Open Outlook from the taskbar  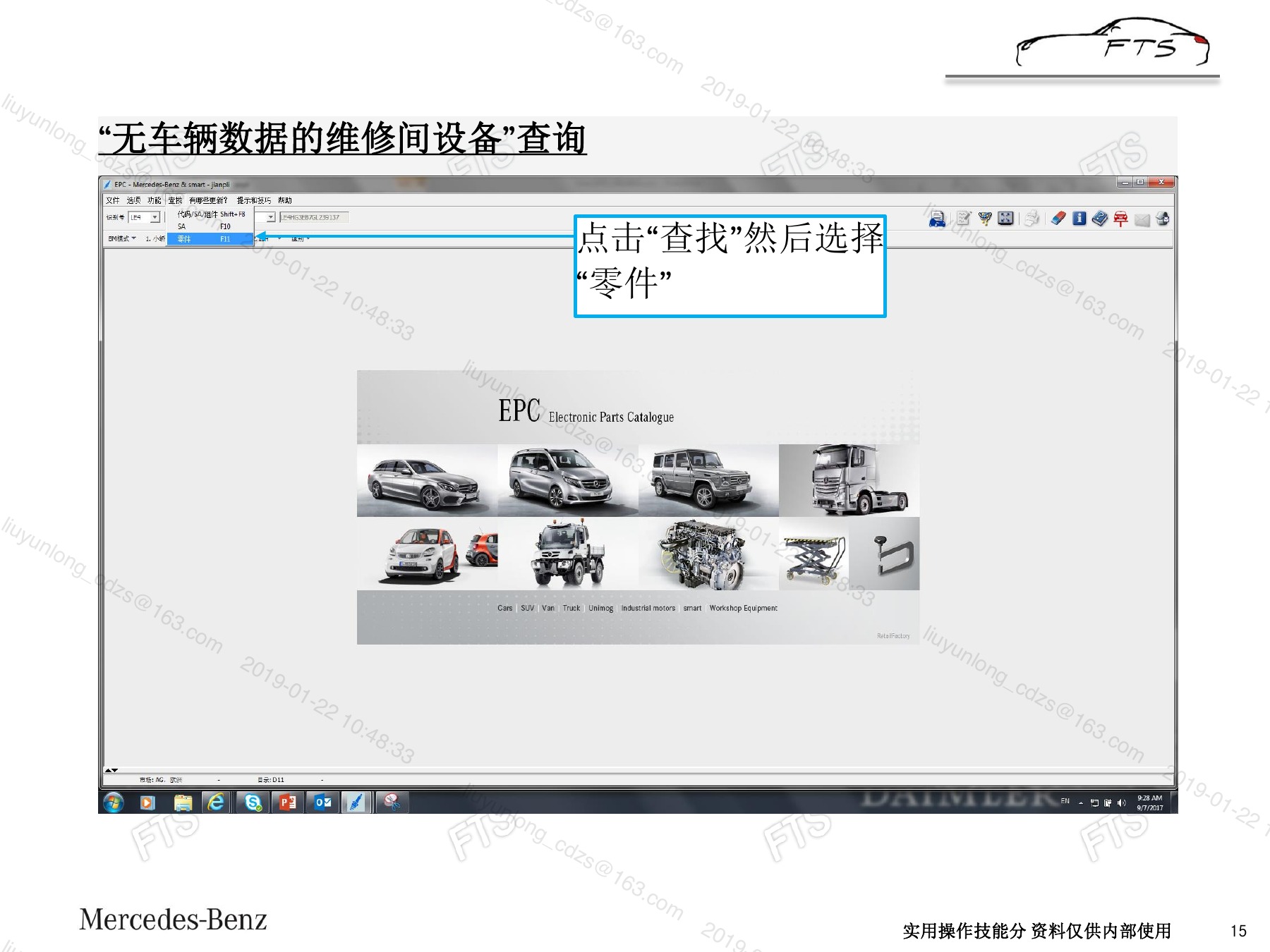322,803
